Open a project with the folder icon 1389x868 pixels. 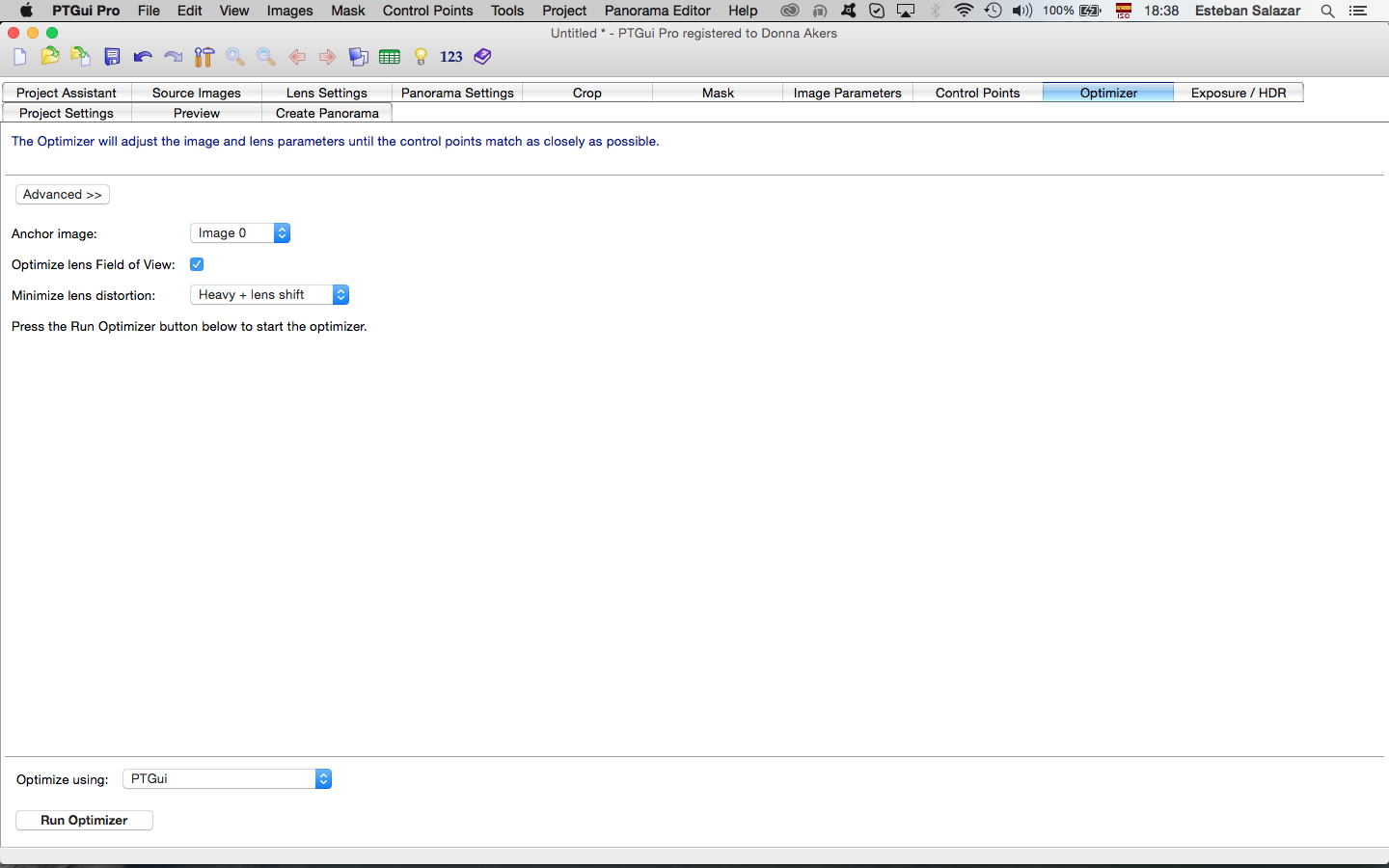tap(50, 57)
